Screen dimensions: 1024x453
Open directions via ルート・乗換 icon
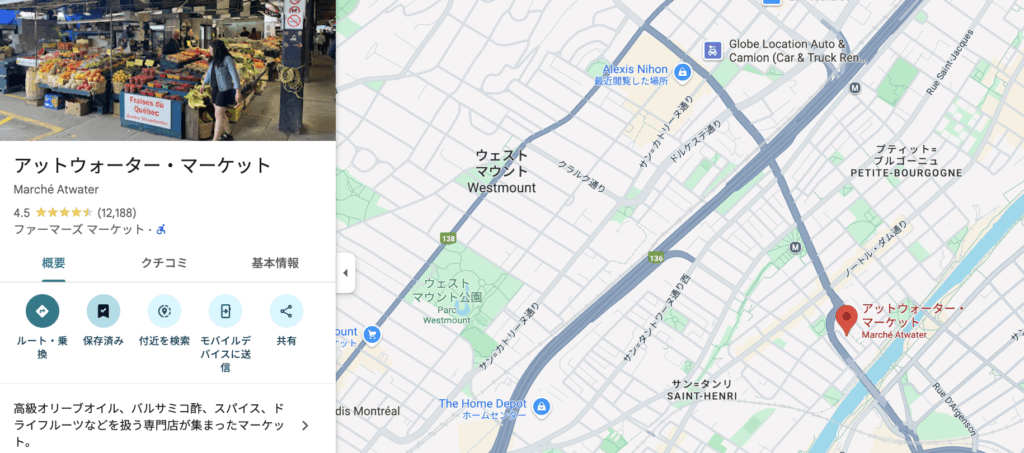[x=42, y=311]
